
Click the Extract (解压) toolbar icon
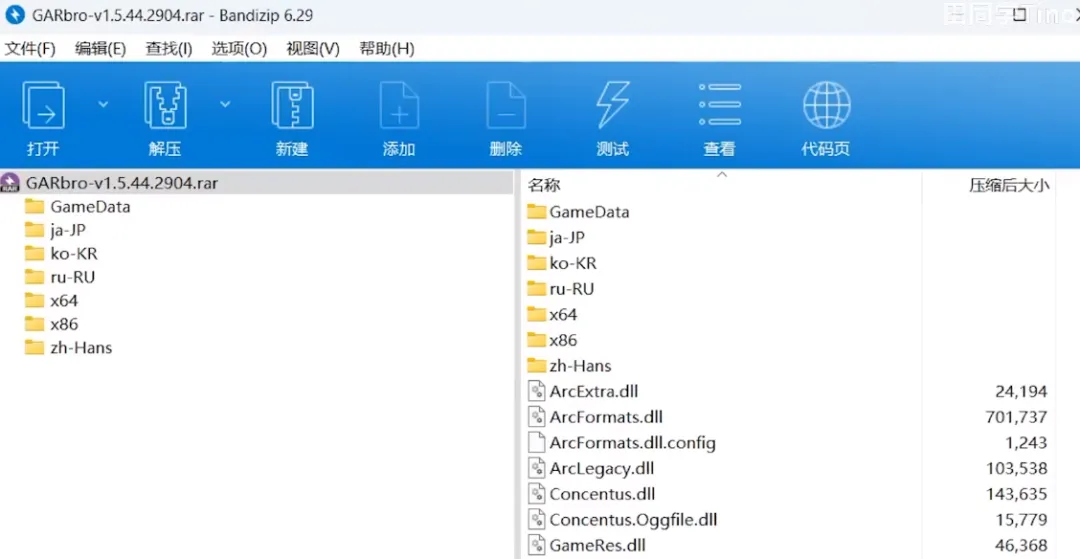(x=165, y=105)
